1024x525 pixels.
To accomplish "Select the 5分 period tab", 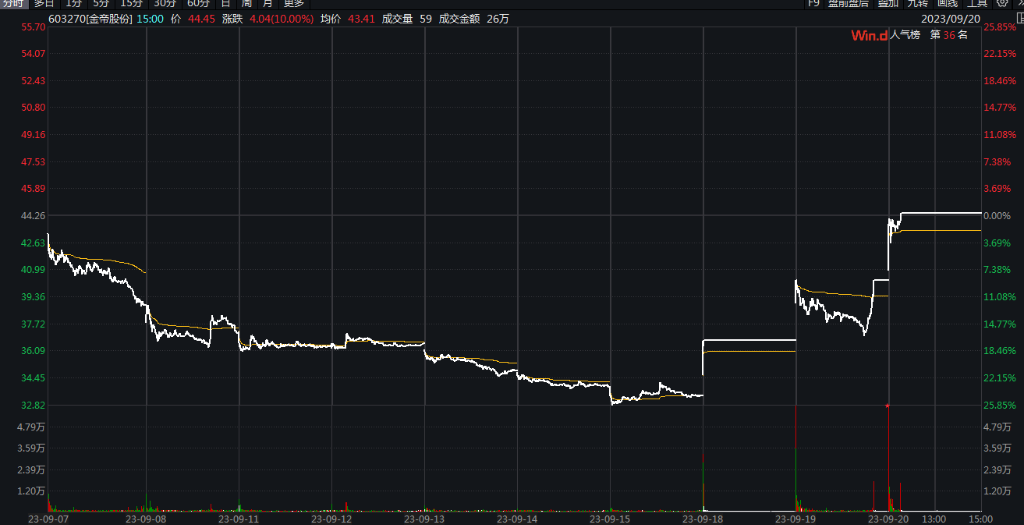I will pyautogui.click(x=101, y=4).
